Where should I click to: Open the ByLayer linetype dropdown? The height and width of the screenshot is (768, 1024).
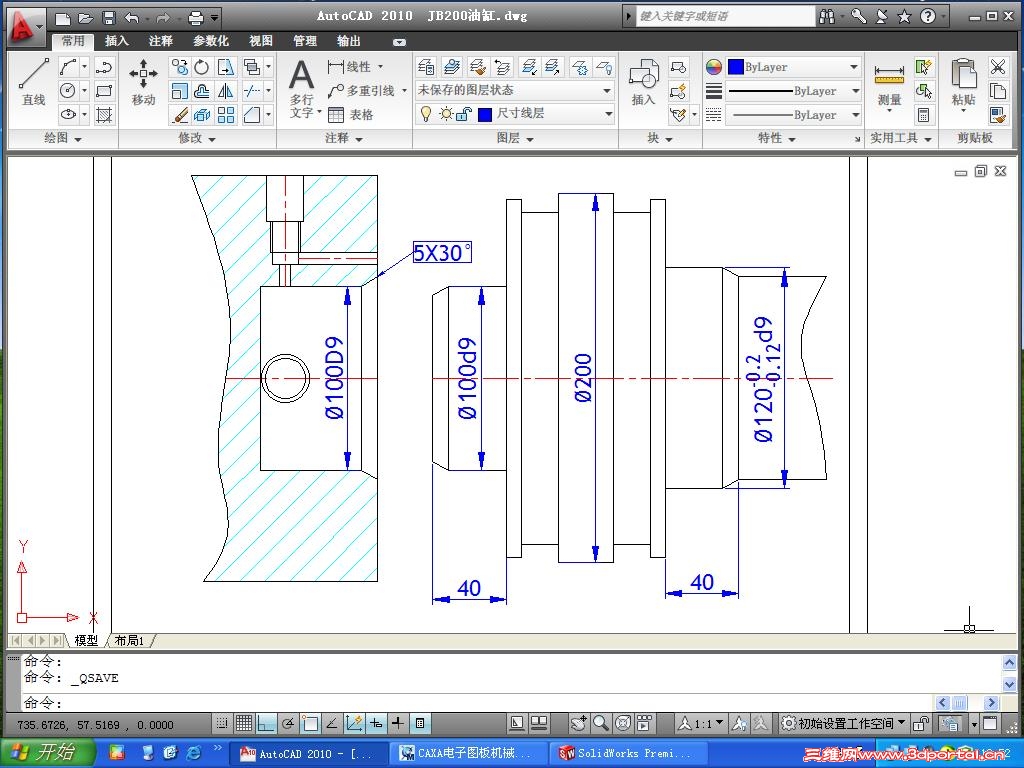855,114
